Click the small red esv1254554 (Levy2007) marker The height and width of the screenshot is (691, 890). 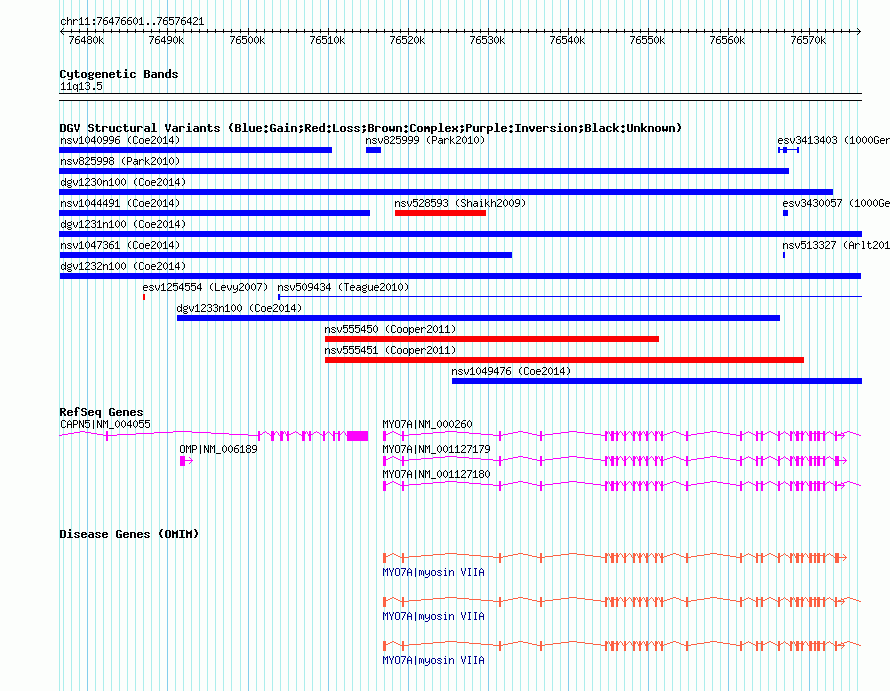tap(144, 297)
